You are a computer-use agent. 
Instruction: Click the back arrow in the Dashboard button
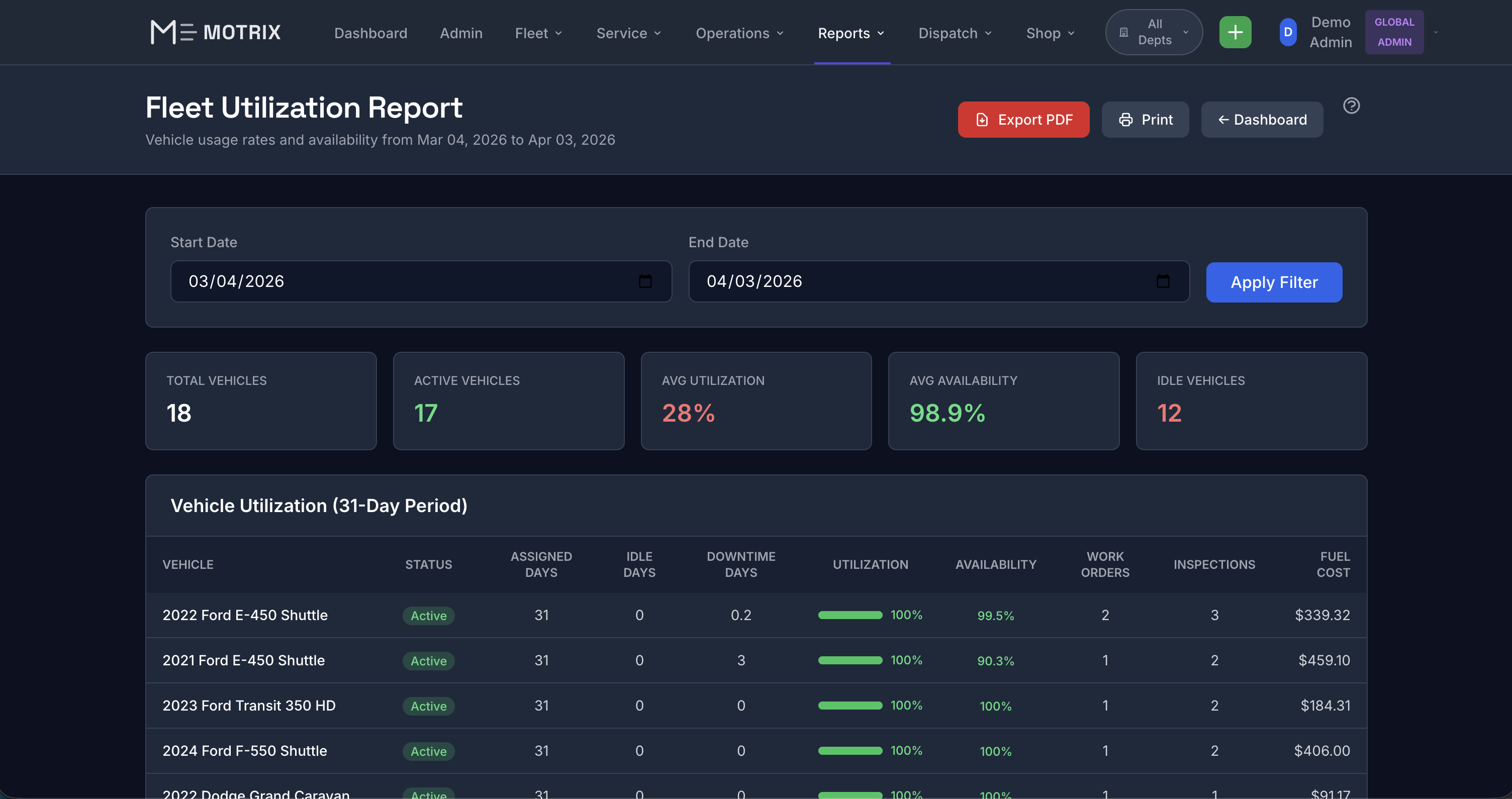pyautogui.click(x=1224, y=119)
